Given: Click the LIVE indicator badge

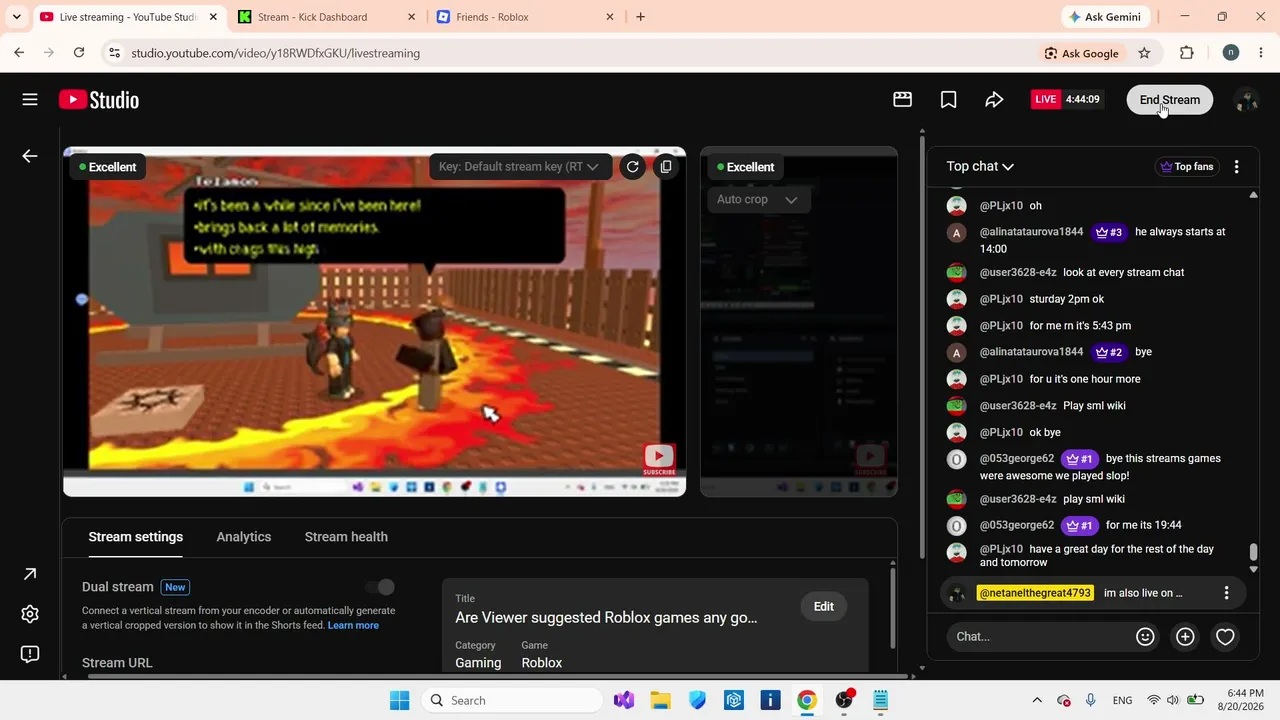Looking at the screenshot, I should [x=1045, y=99].
